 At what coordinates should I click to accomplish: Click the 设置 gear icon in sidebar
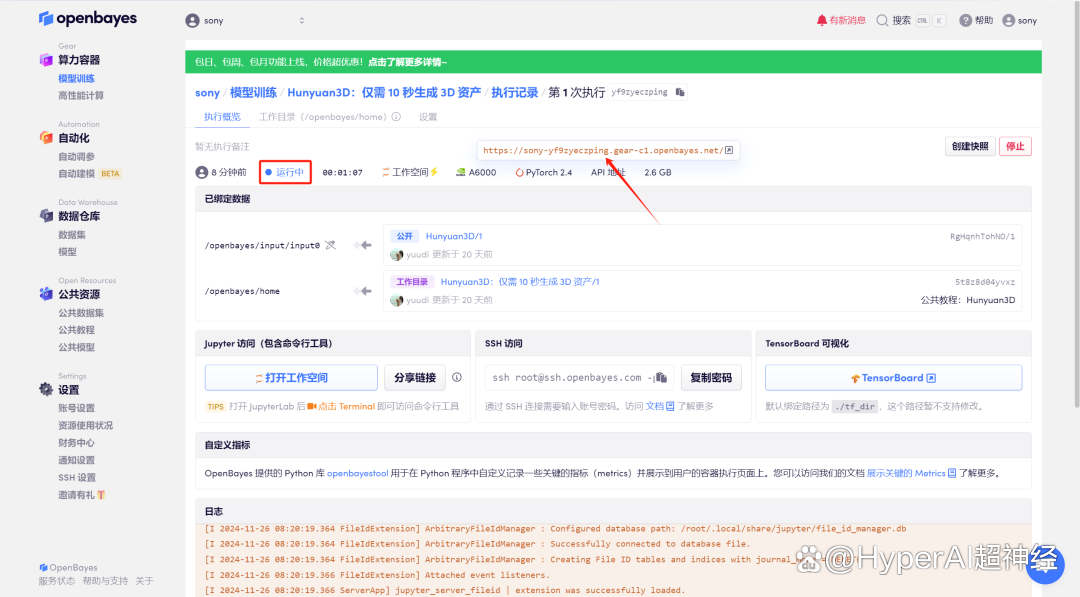click(46, 389)
